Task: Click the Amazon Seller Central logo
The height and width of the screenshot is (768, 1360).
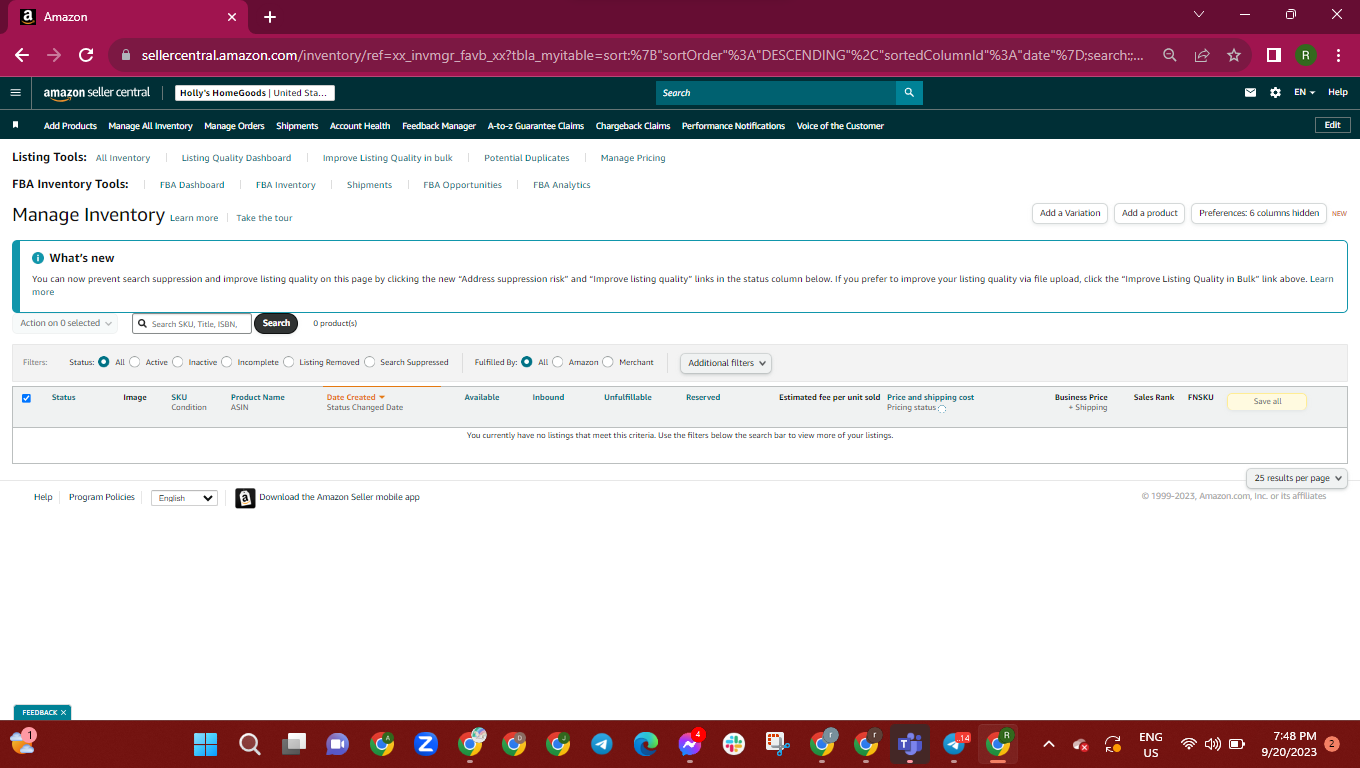Action: [97, 93]
